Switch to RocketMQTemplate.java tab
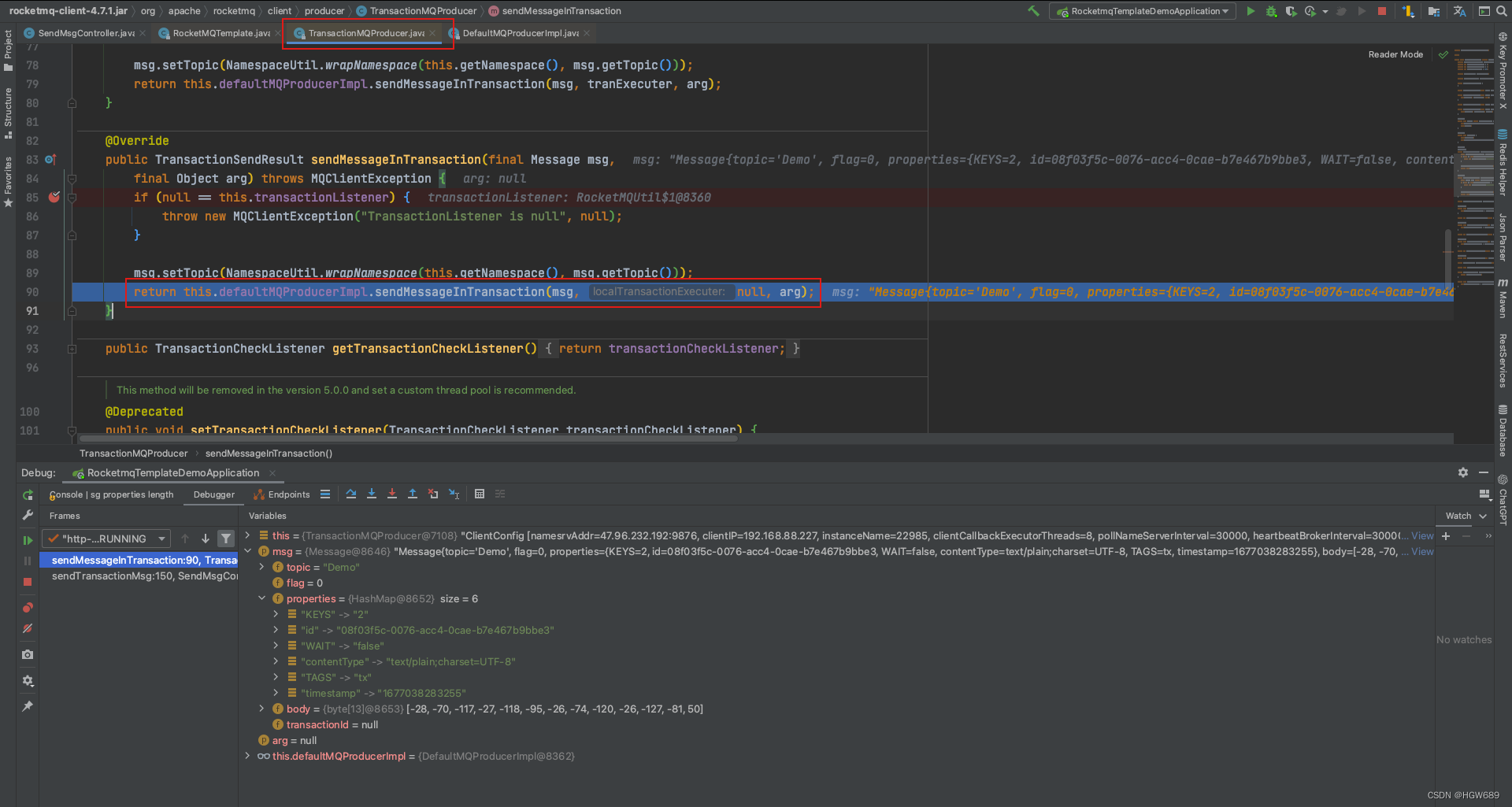 [x=220, y=33]
